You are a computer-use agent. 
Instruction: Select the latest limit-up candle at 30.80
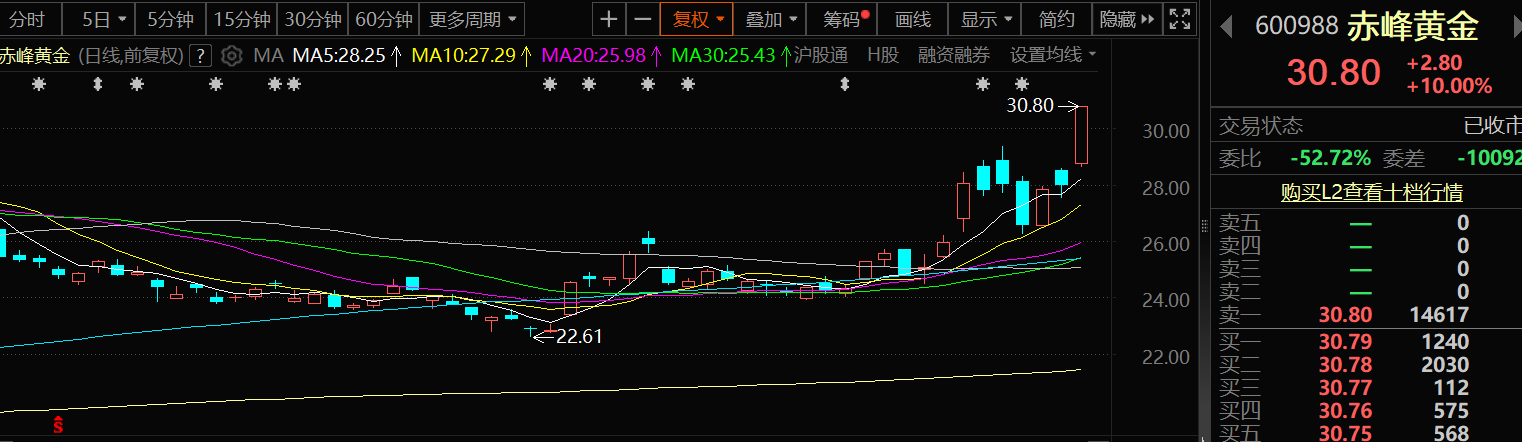1082,134
